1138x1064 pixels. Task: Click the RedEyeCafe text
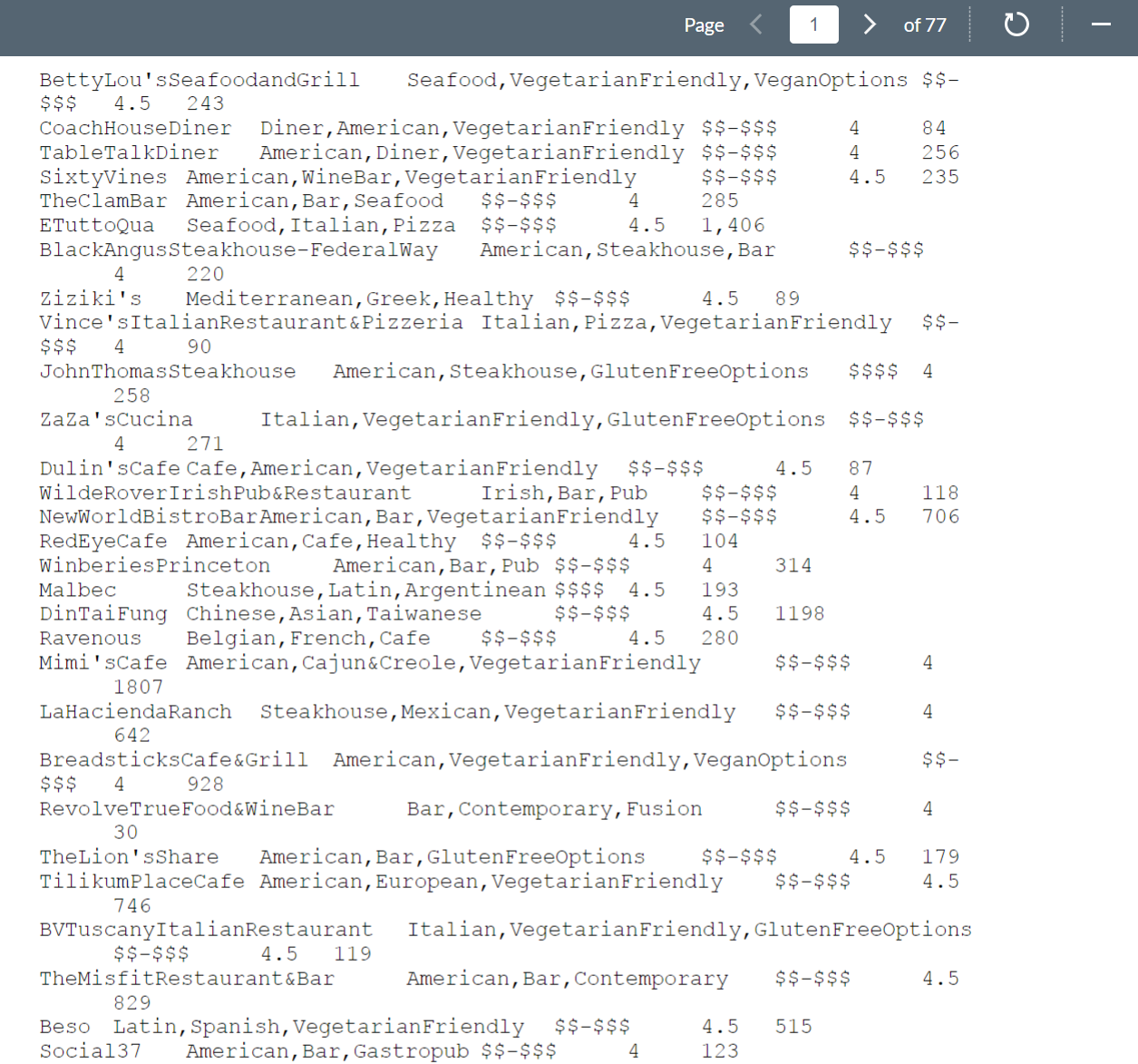pos(102,541)
